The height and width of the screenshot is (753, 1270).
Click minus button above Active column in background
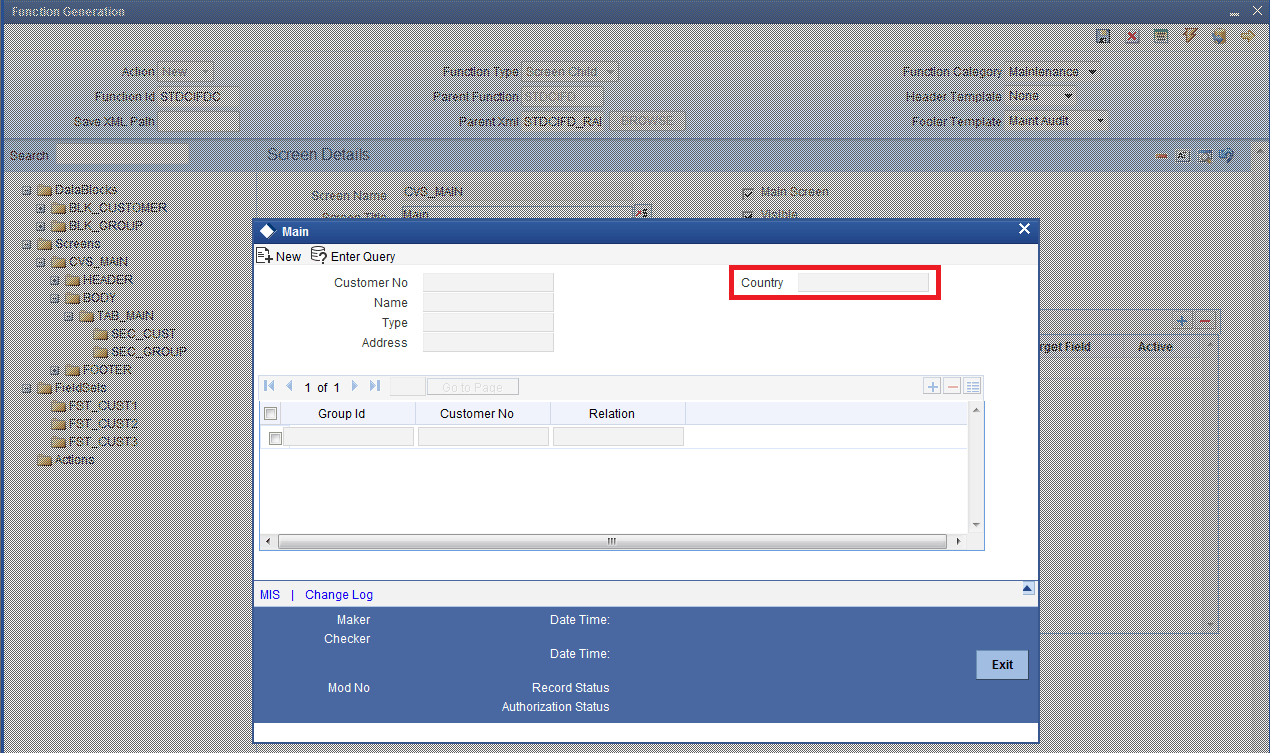[x=1205, y=320]
